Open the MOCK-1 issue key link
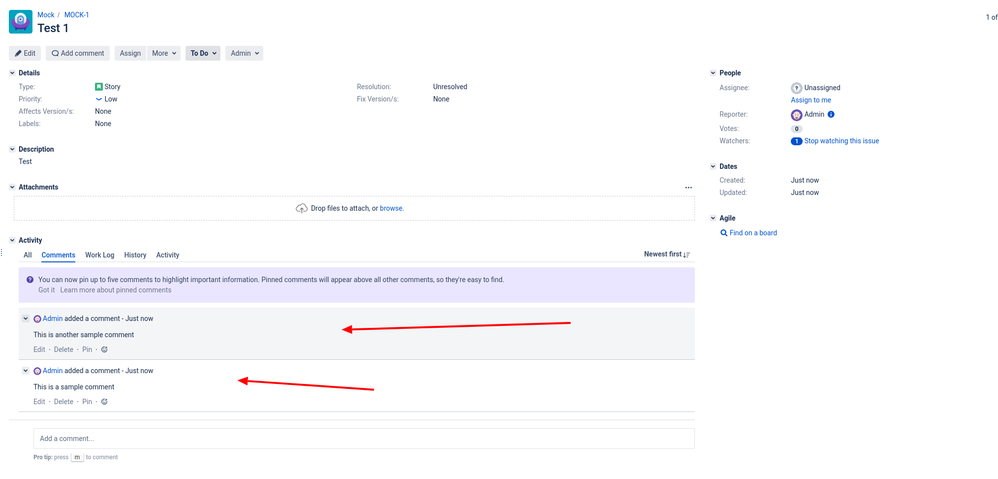Screen dimensions: 998x479 click(x=76, y=15)
